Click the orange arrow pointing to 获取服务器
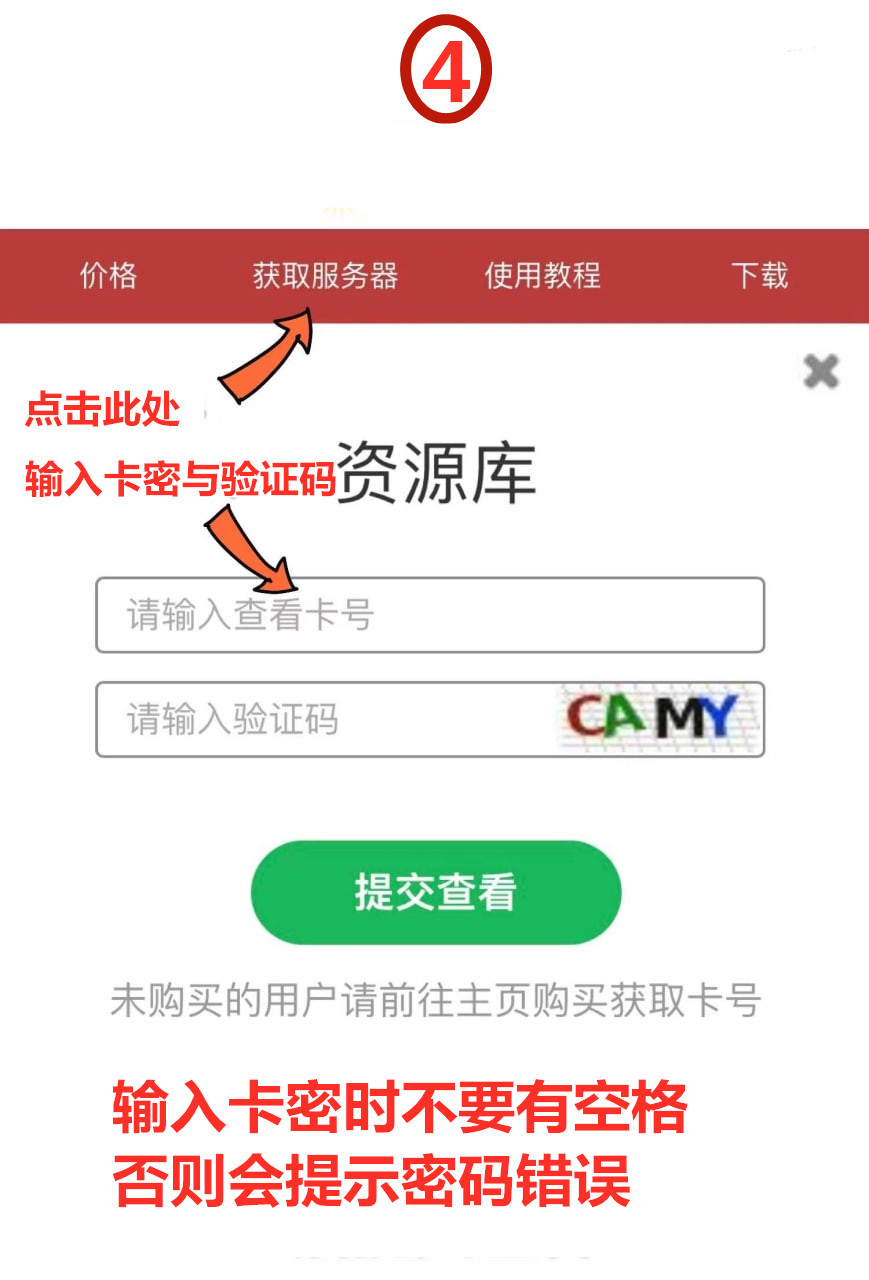Screen dimensions: 869x1280 coord(267,355)
